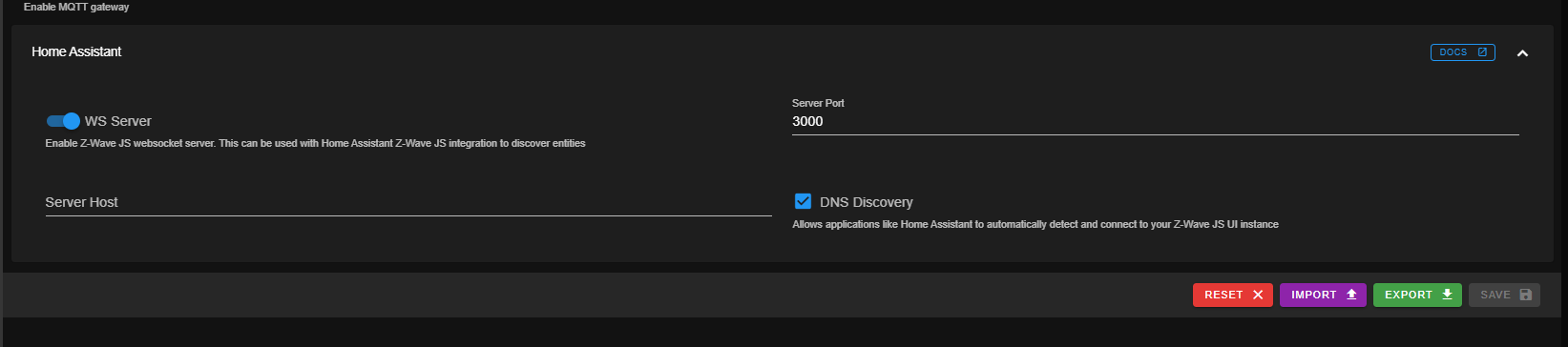The image size is (1568, 347).
Task: Click the Home Assistant section title
Action: (76, 51)
